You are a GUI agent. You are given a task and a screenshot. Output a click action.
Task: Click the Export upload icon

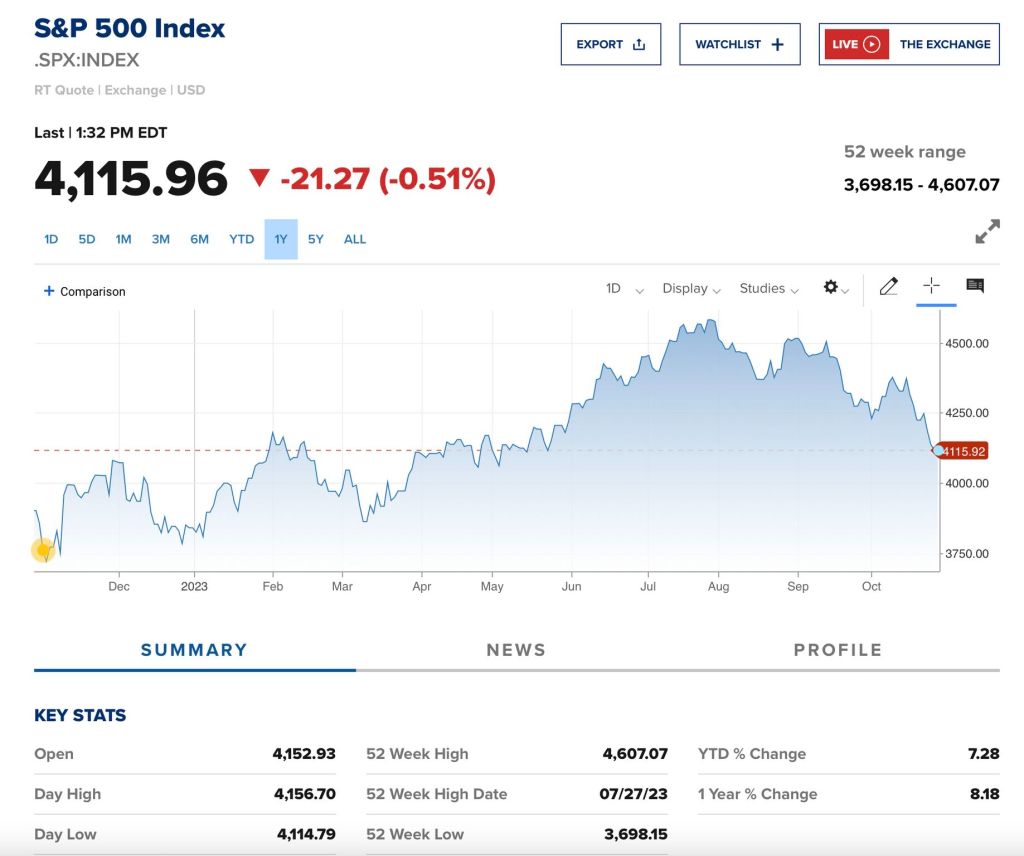[x=640, y=45]
